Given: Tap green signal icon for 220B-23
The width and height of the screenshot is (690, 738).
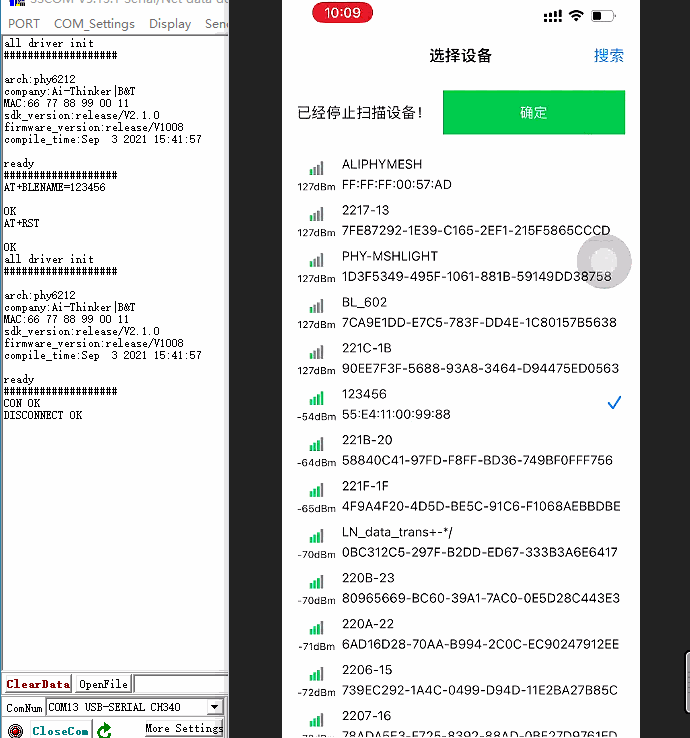Looking at the screenshot, I should pos(317,582).
